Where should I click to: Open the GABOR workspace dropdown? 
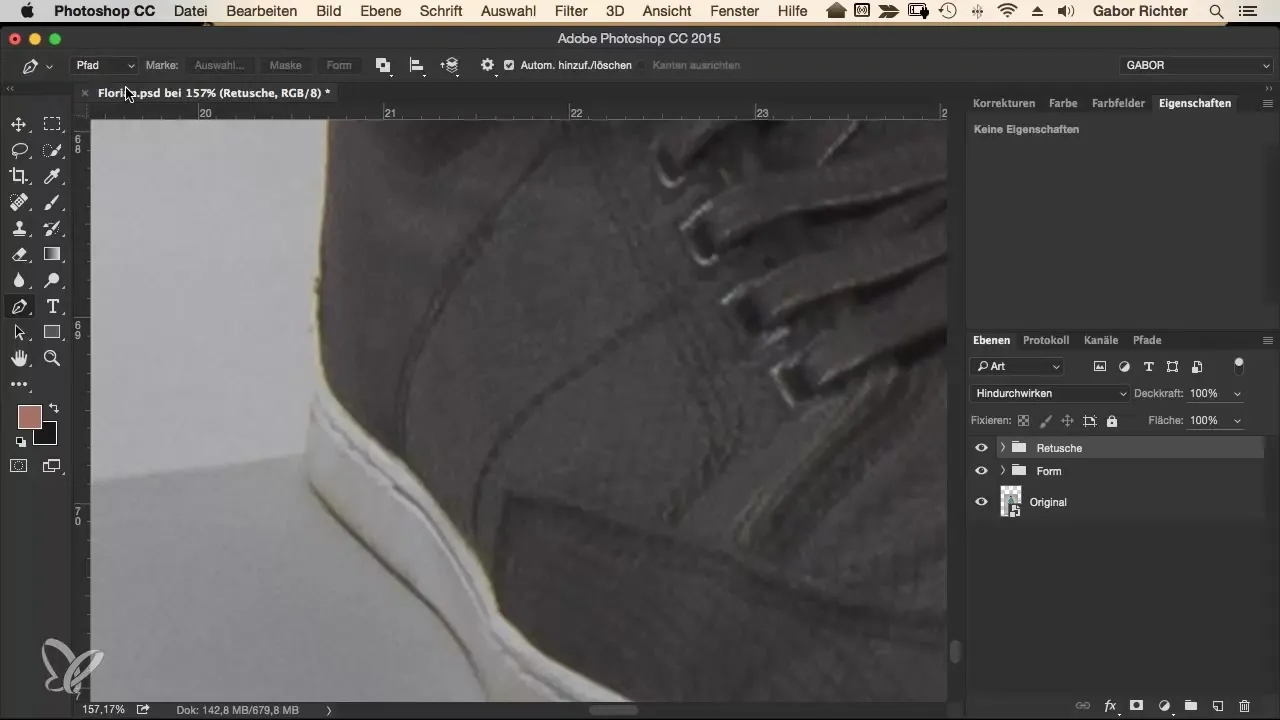[1196, 65]
